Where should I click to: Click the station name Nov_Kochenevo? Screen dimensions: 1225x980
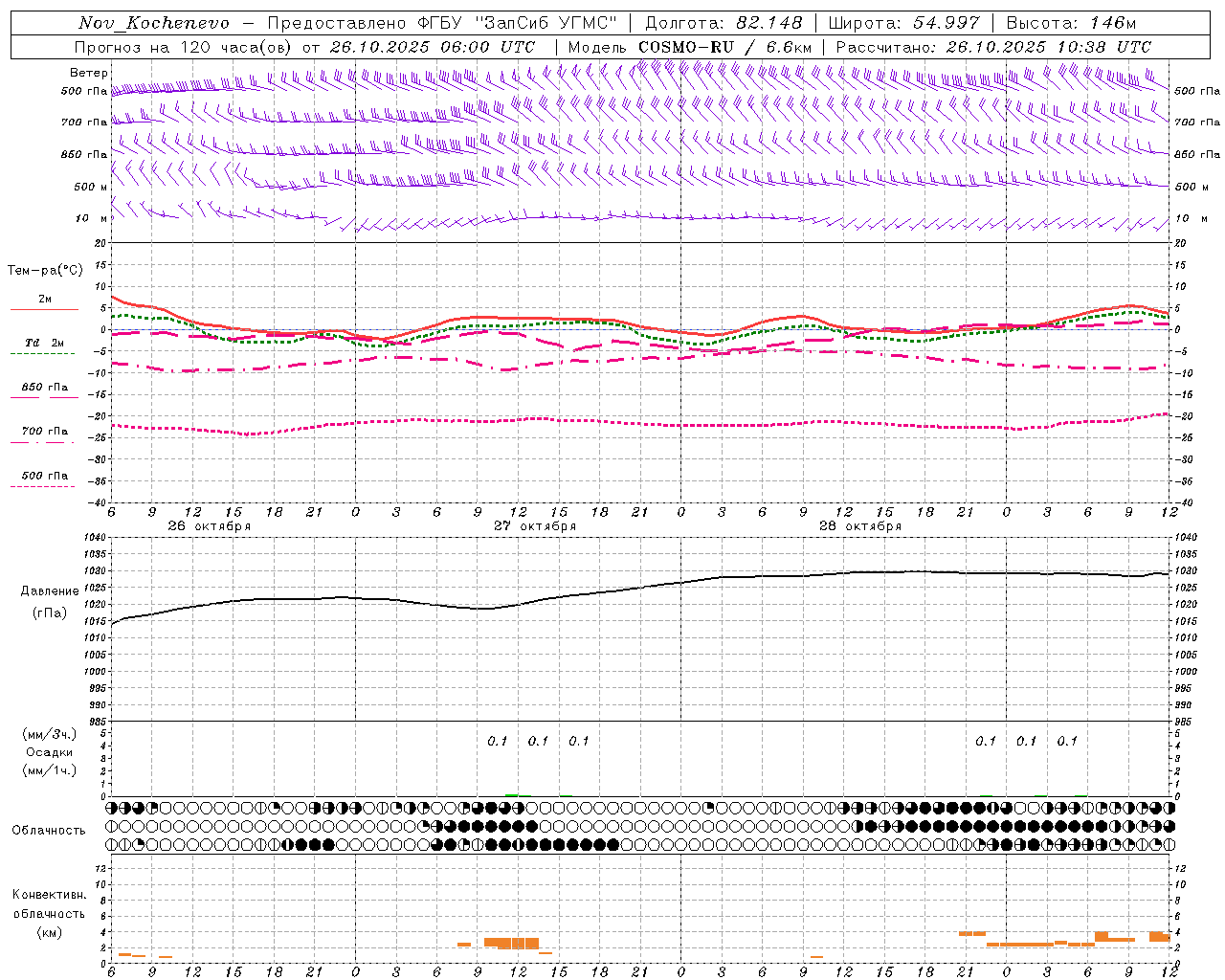pyautogui.click(x=154, y=23)
